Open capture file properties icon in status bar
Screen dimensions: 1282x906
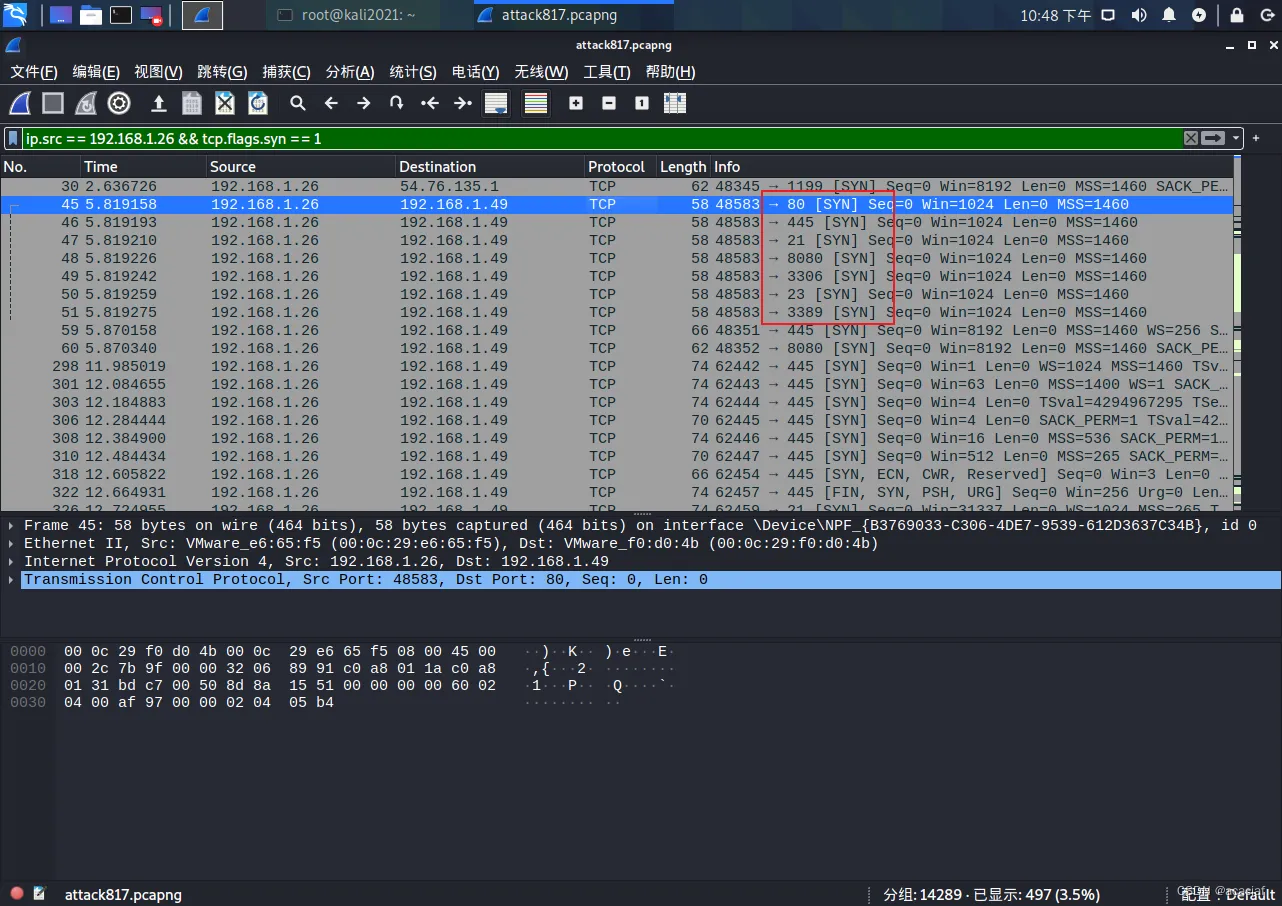pos(40,893)
